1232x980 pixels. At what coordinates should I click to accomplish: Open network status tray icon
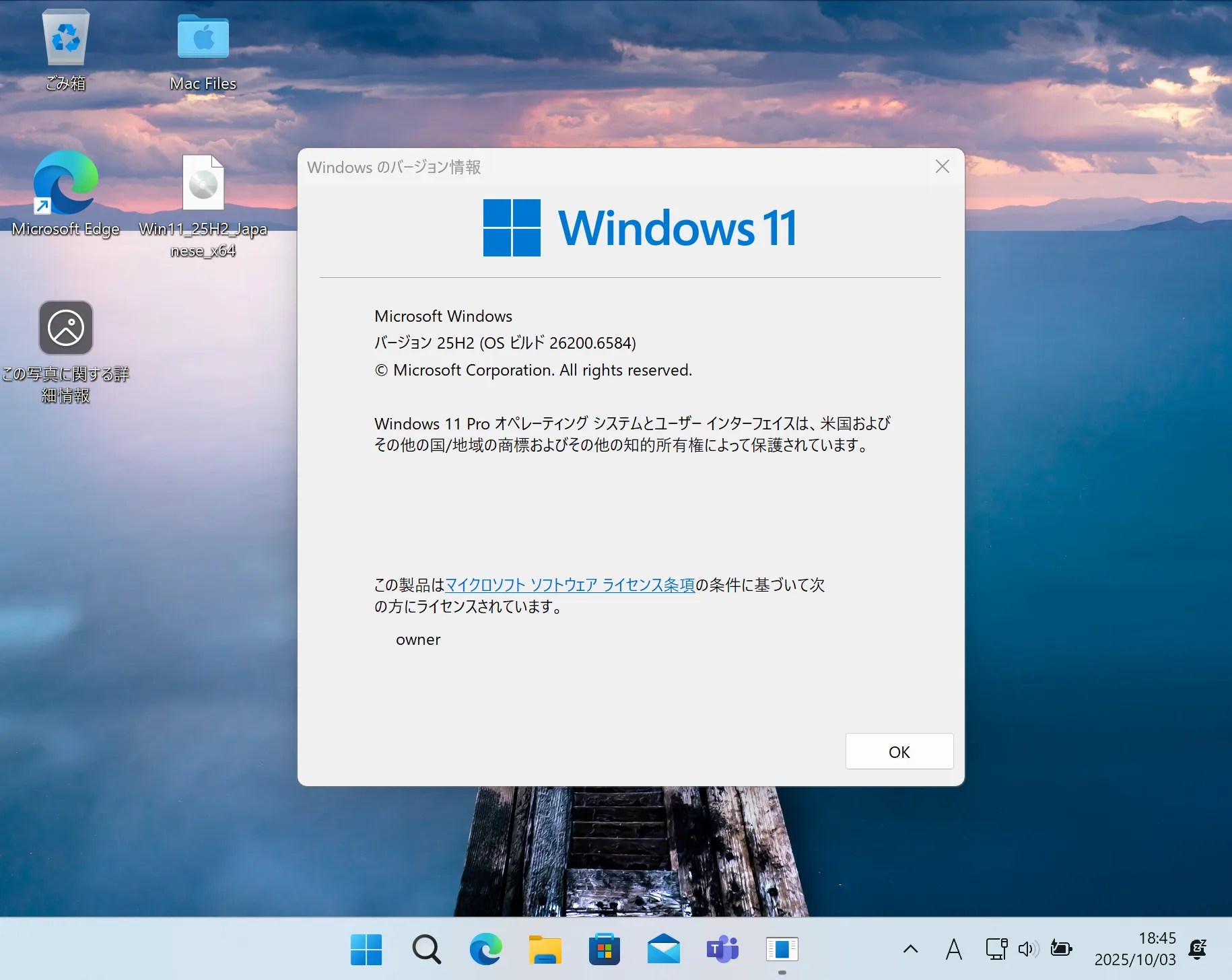[x=996, y=949]
